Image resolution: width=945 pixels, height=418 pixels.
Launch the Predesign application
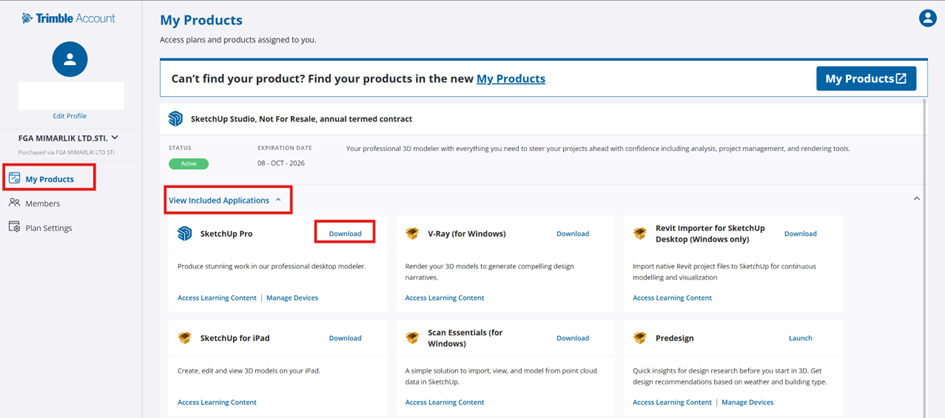coord(800,338)
